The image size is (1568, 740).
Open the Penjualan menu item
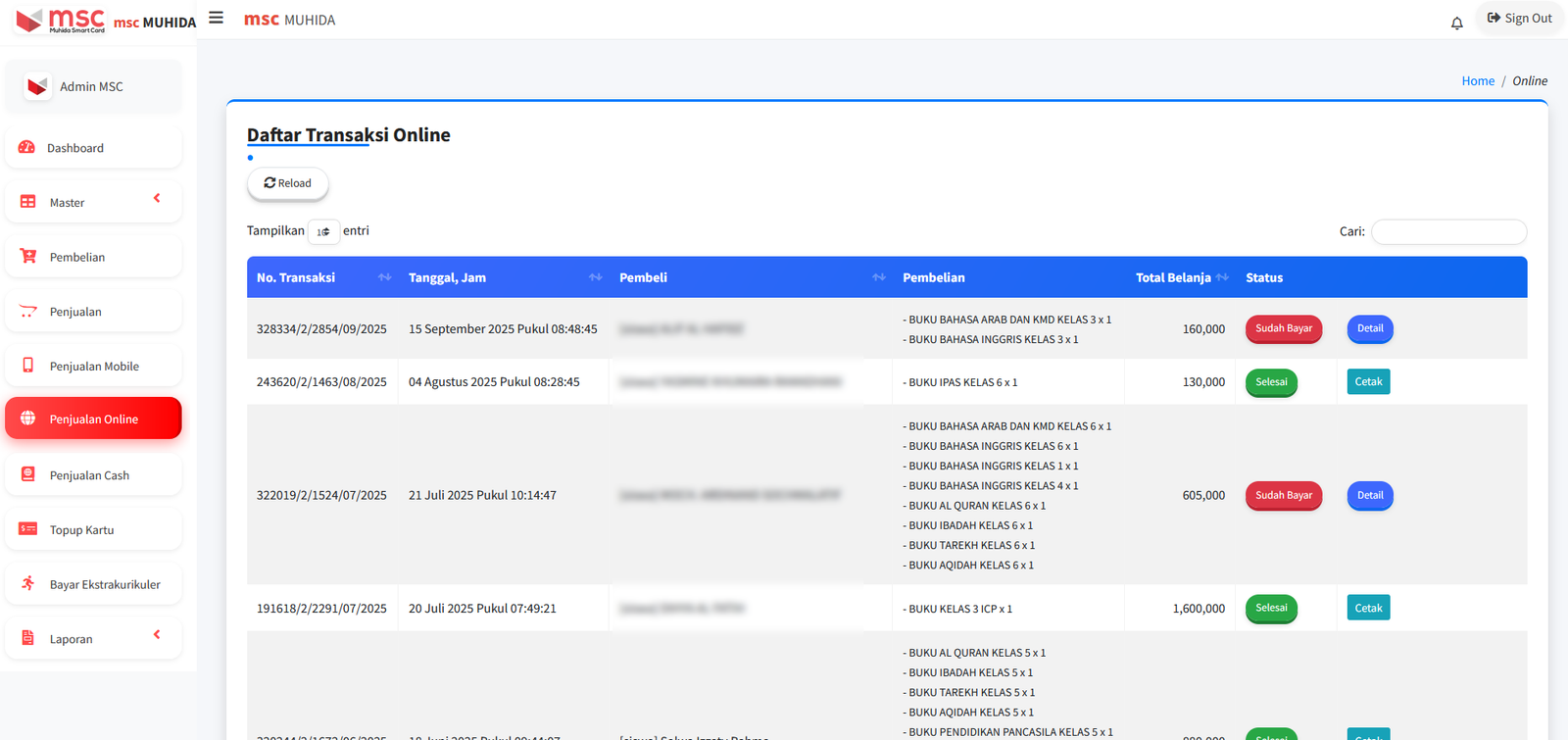tap(75, 312)
